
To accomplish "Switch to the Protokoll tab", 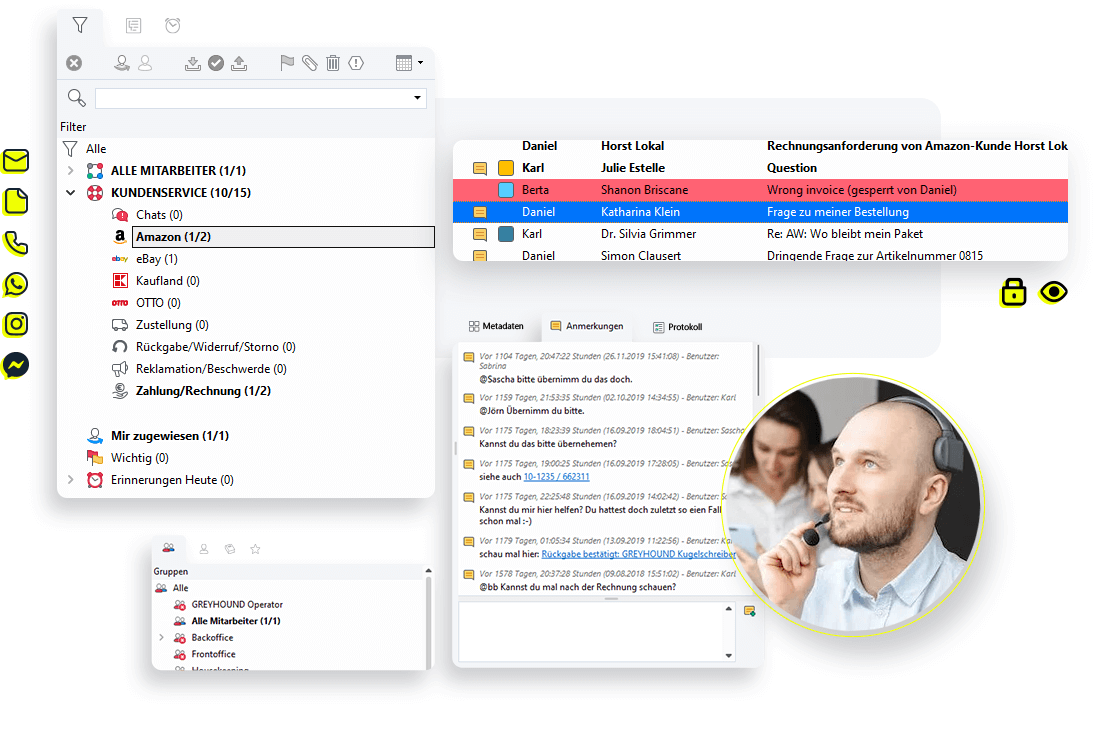I will coord(677,327).
